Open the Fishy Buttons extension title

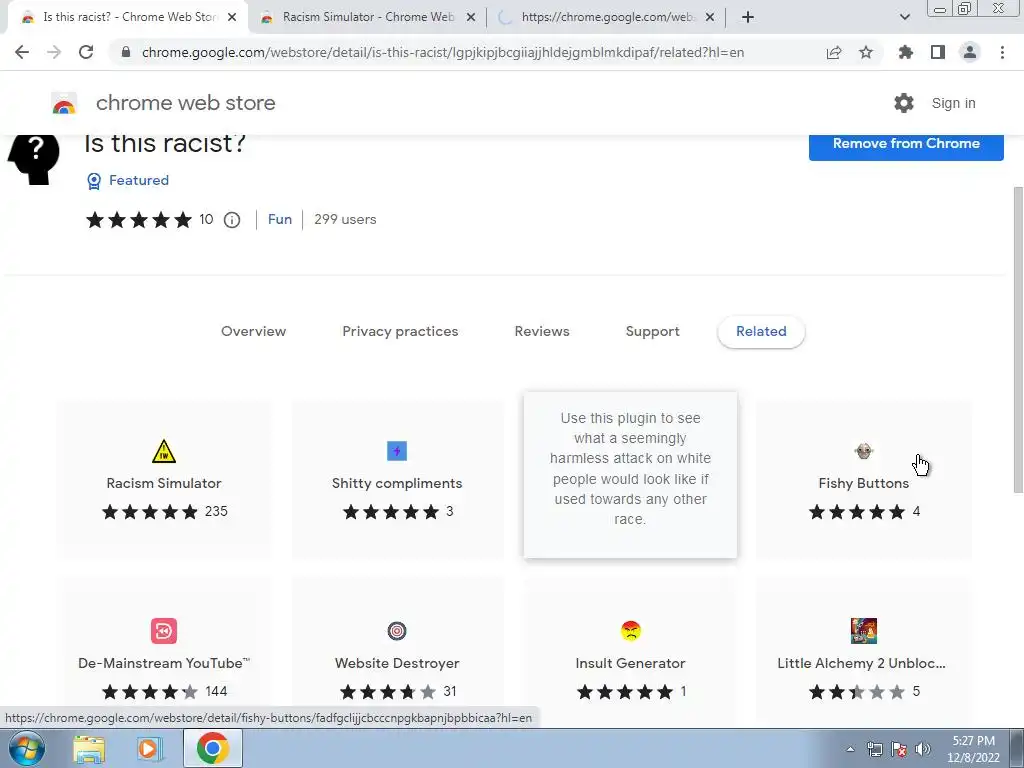pyautogui.click(x=863, y=483)
